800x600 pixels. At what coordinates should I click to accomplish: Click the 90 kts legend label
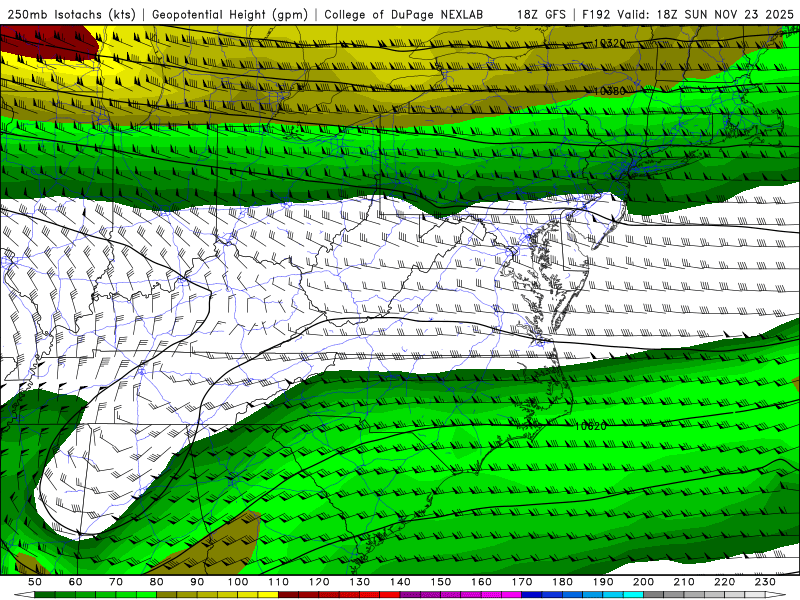pyautogui.click(x=197, y=582)
